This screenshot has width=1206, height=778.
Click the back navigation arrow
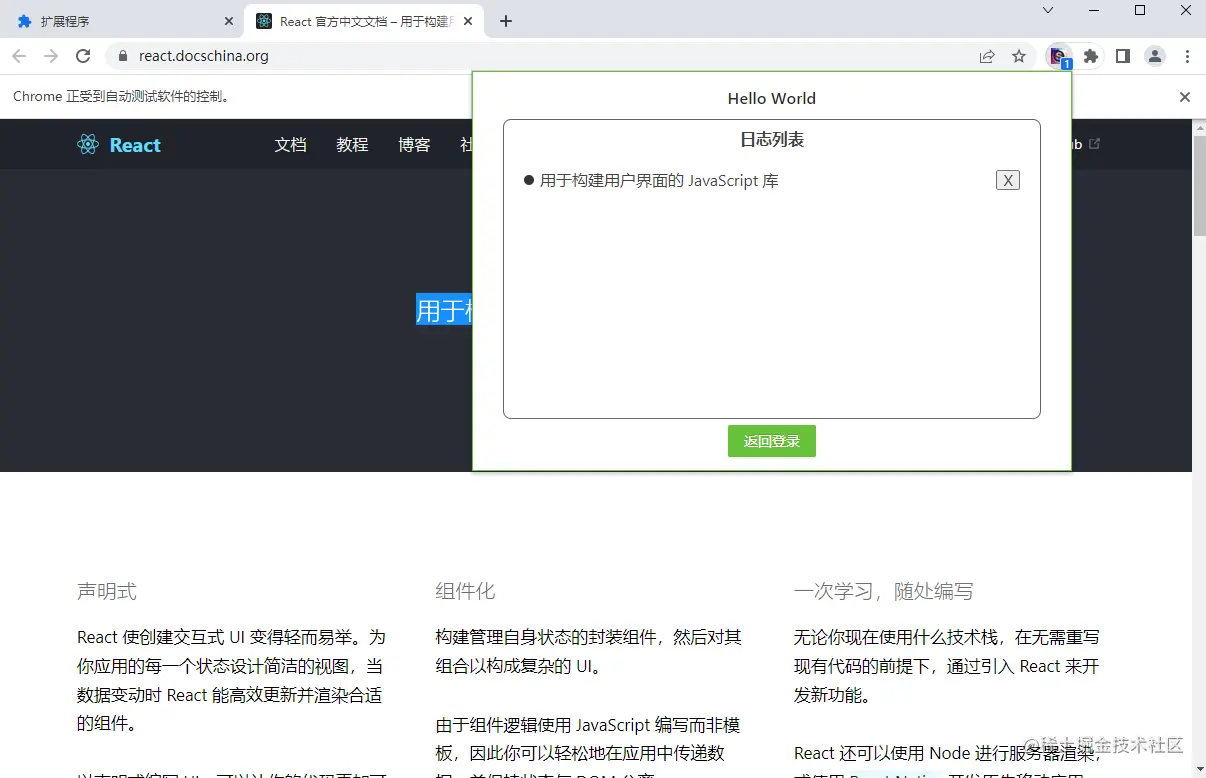coord(19,56)
